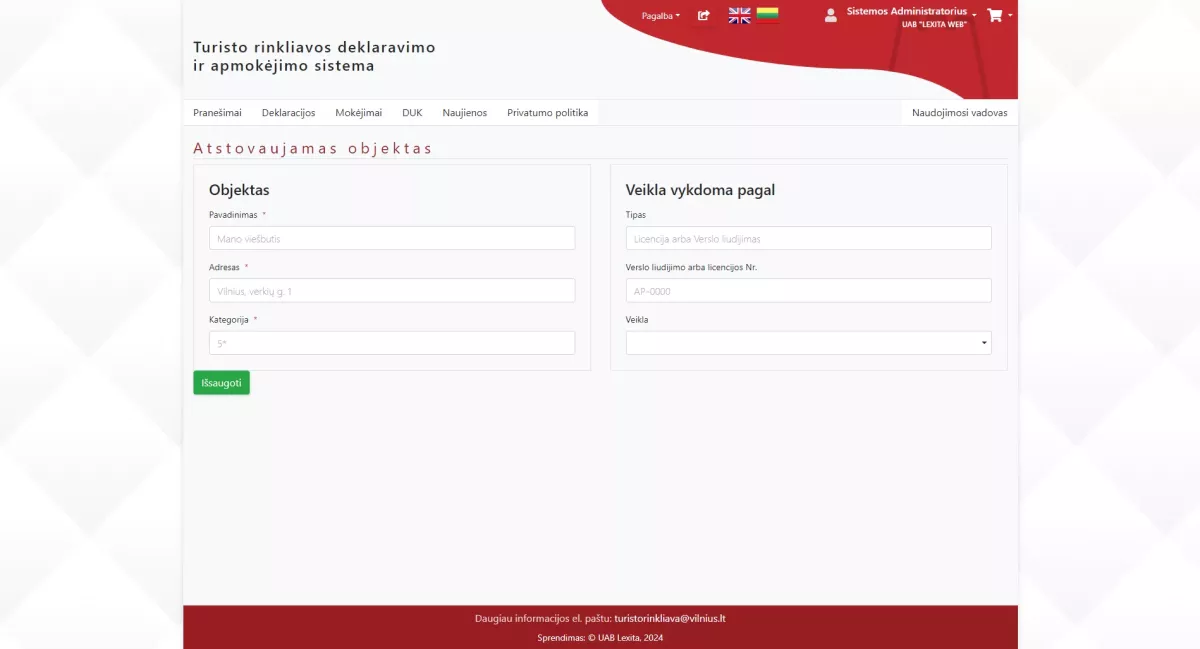Viewport: 1200px width, 649px height.
Task: Navigate to the DUK page
Action: [412, 113]
